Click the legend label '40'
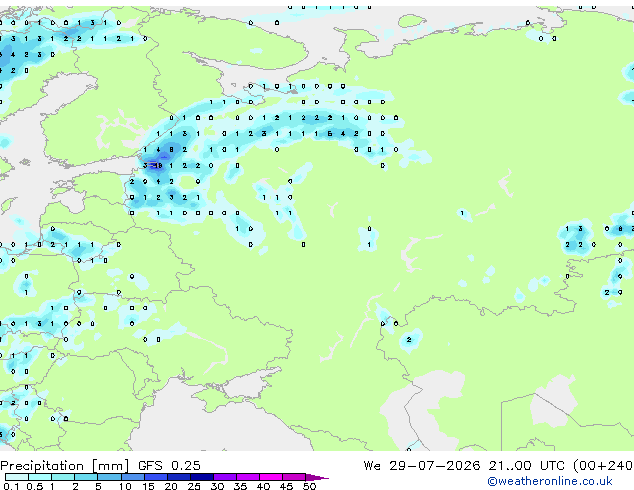Image resolution: width=634 pixels, height=490 pixels. (263, 486)
